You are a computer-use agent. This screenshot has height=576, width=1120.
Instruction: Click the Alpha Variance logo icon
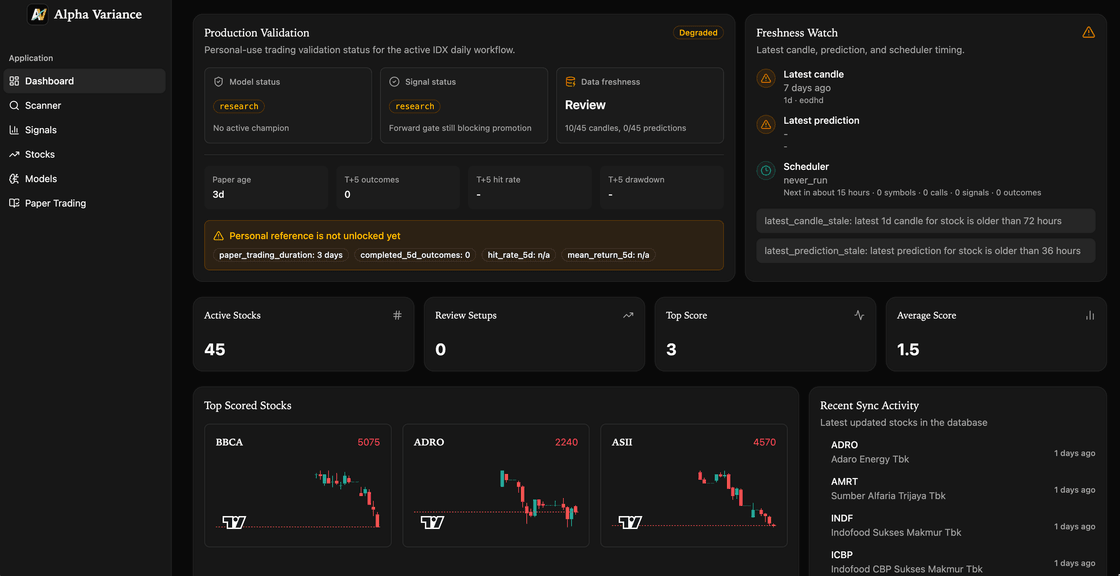[37, 14]
